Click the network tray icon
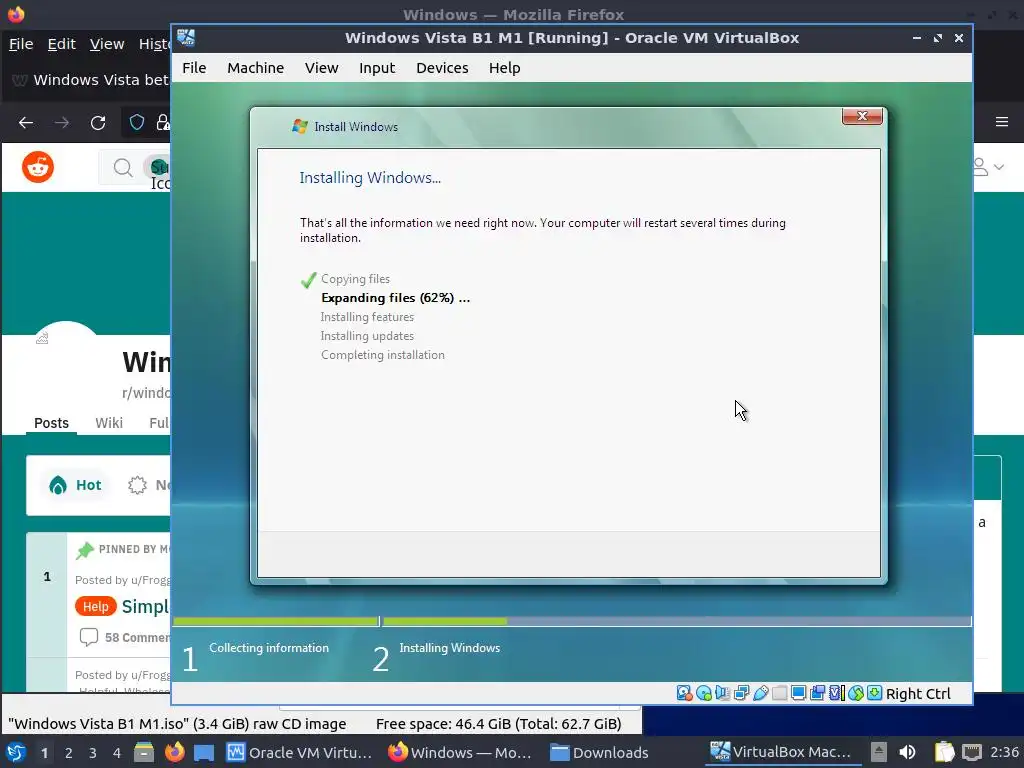 point(972,752)
